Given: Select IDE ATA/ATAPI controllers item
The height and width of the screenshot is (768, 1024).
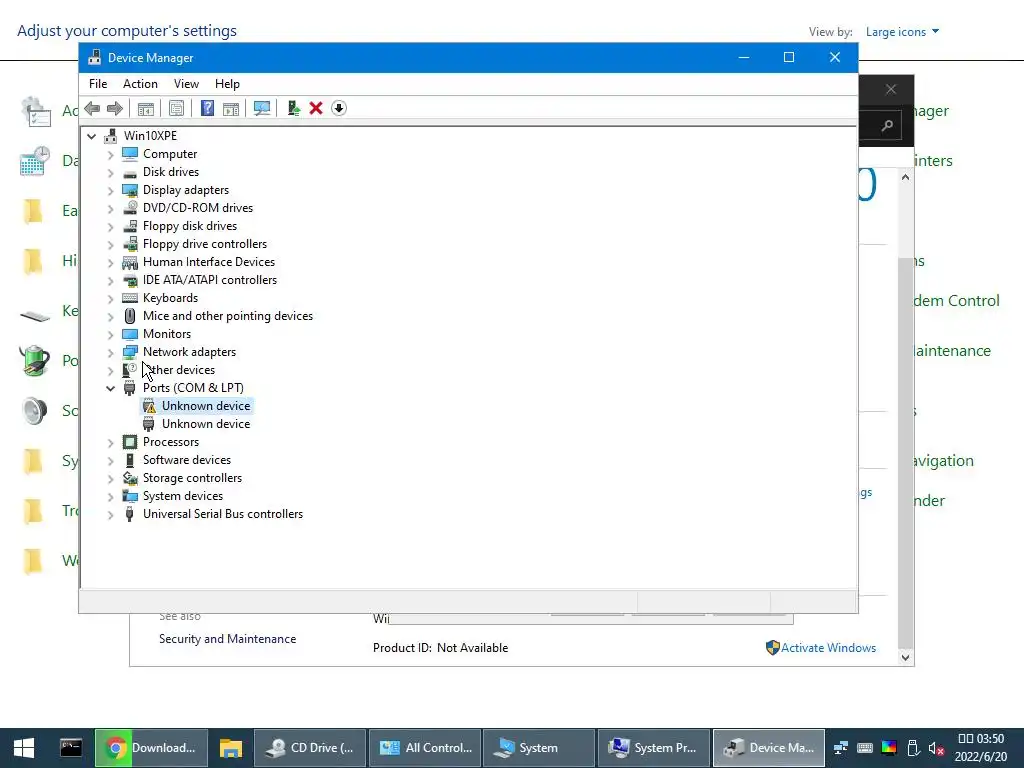Looking at the screenshot, I should (x=210, y=280).
